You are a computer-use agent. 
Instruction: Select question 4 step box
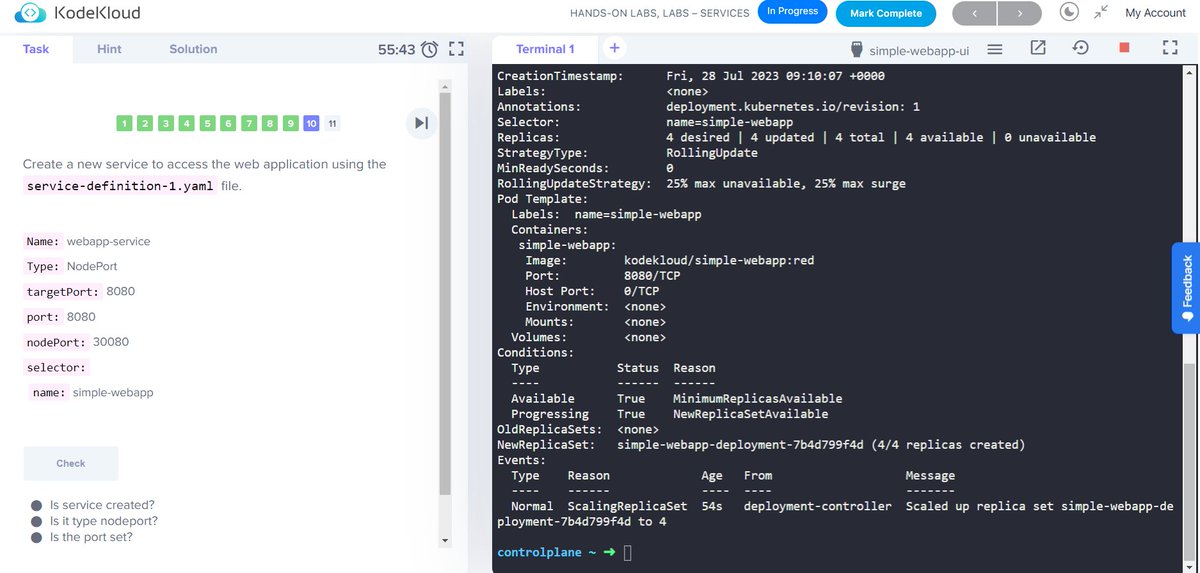(187, 123)
